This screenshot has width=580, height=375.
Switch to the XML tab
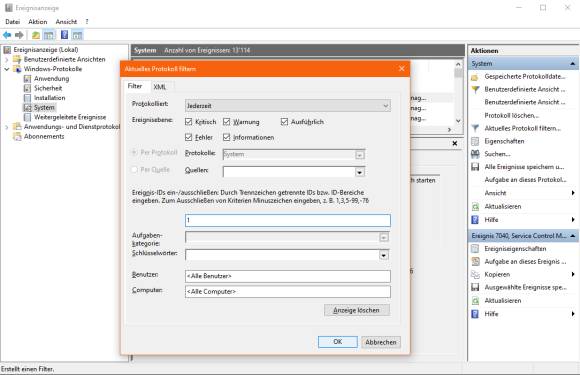[160, 87]
